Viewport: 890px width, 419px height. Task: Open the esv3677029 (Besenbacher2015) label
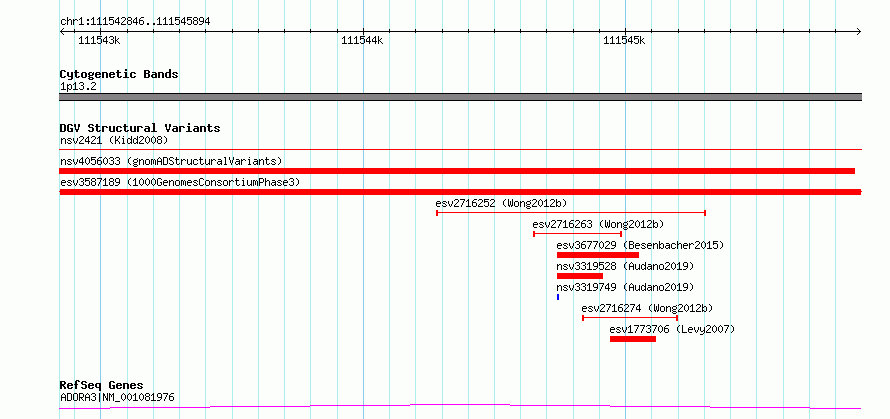640,245
